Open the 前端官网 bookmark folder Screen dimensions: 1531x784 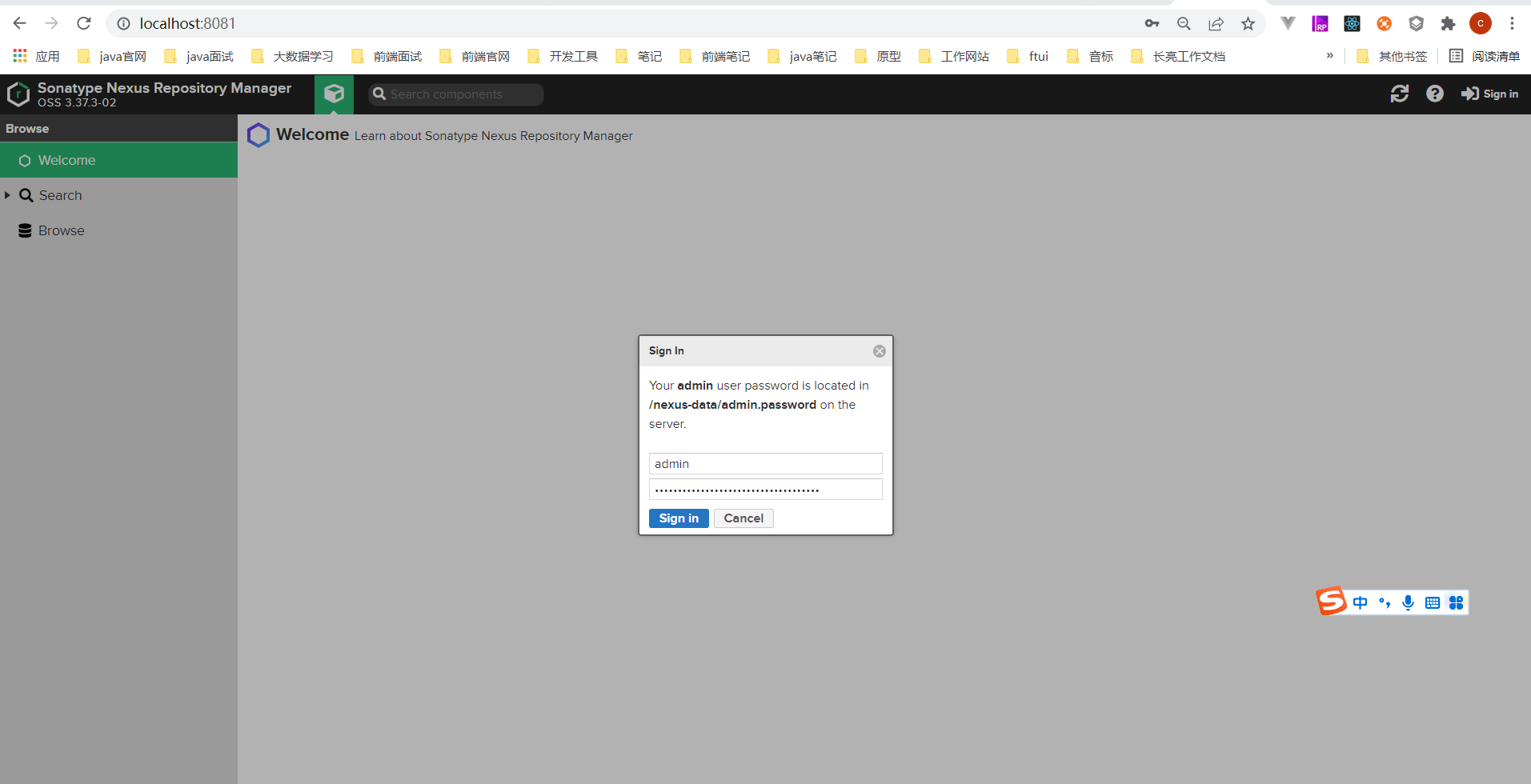click(x=475, y=56)
